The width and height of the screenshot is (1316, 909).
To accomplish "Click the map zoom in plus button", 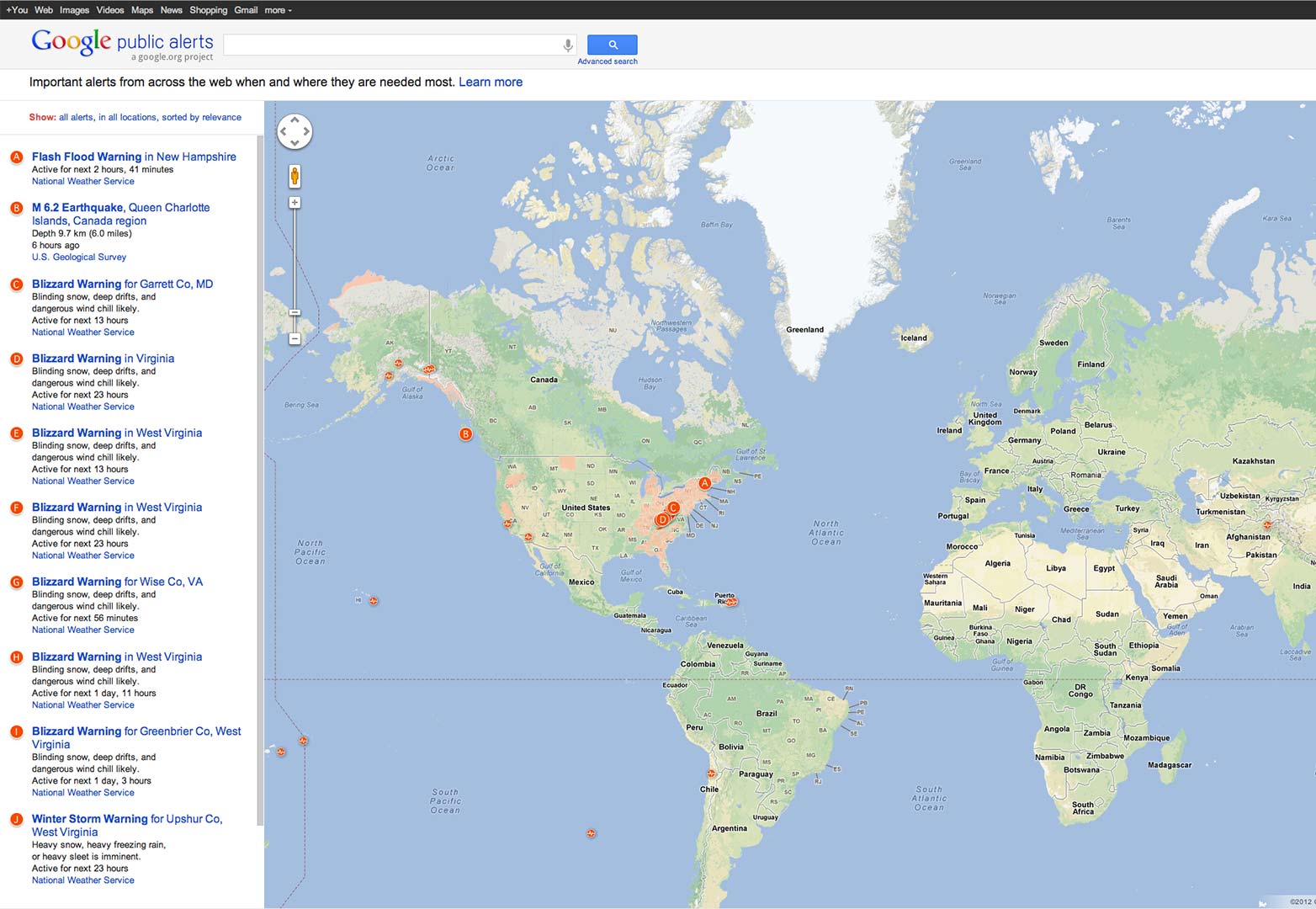I will (x=295, y=203).
